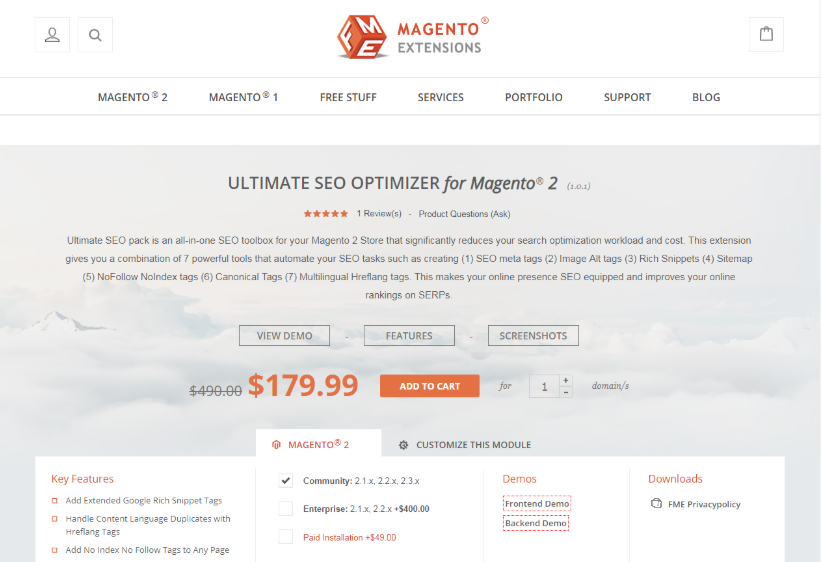821x562 pixels.
Task: Click the FME Magento Extensions logo
Action: 413,37
